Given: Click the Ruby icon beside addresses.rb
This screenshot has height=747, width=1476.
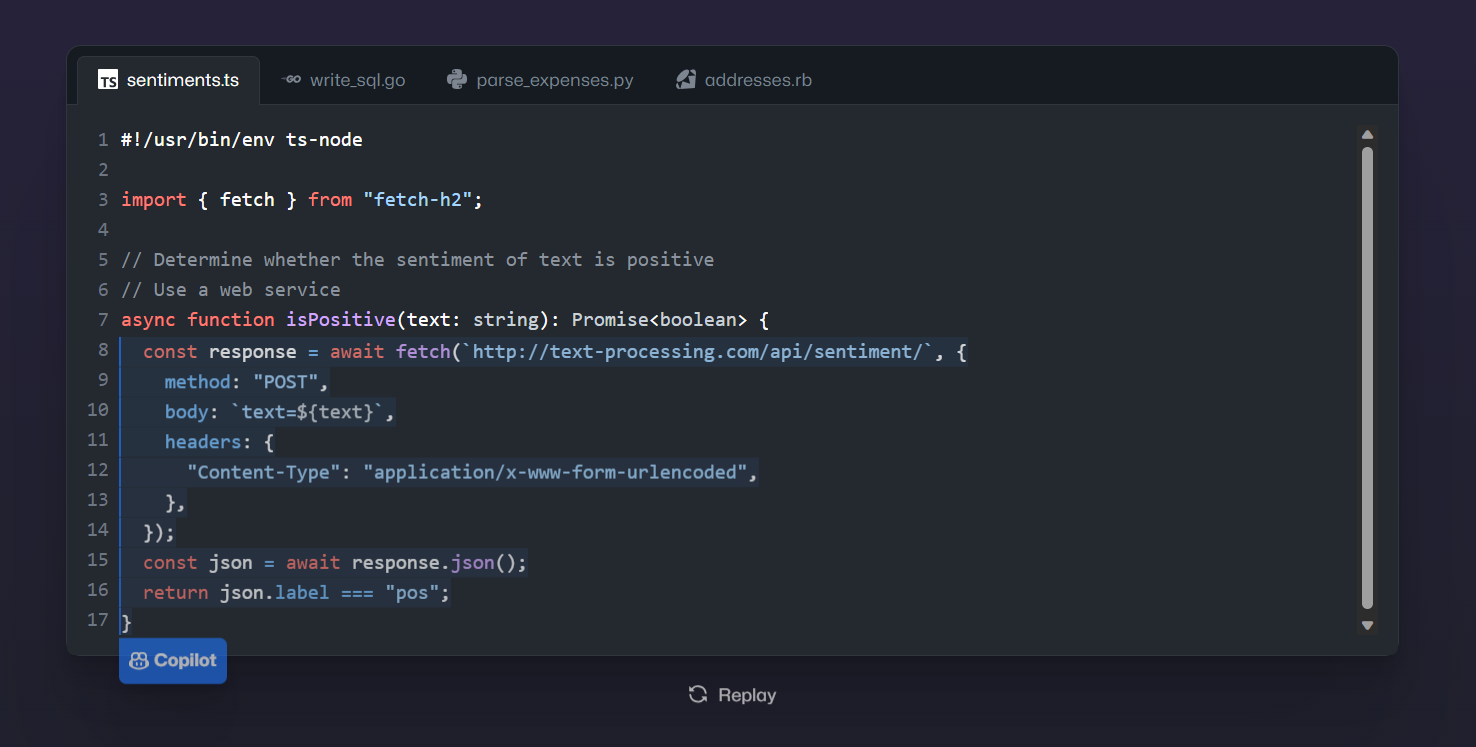Looking at the screenshot, I should coord(685,80).
